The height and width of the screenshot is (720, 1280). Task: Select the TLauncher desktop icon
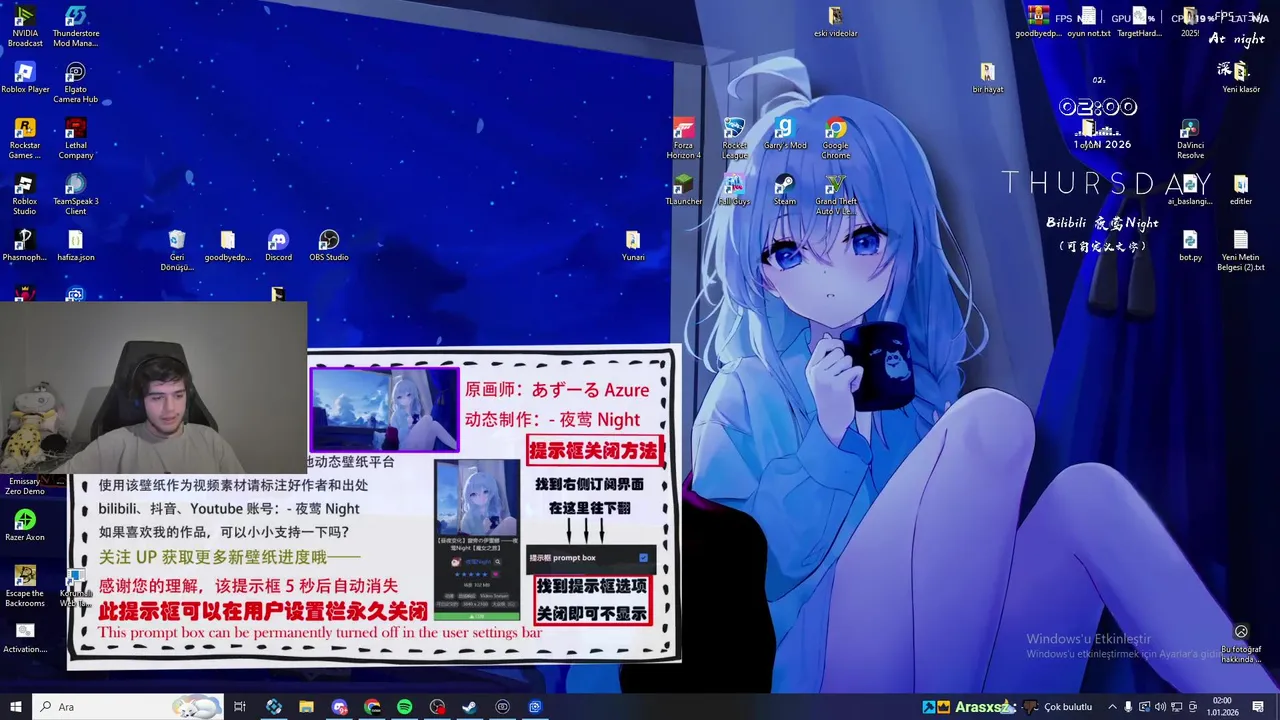pos(684,190)
